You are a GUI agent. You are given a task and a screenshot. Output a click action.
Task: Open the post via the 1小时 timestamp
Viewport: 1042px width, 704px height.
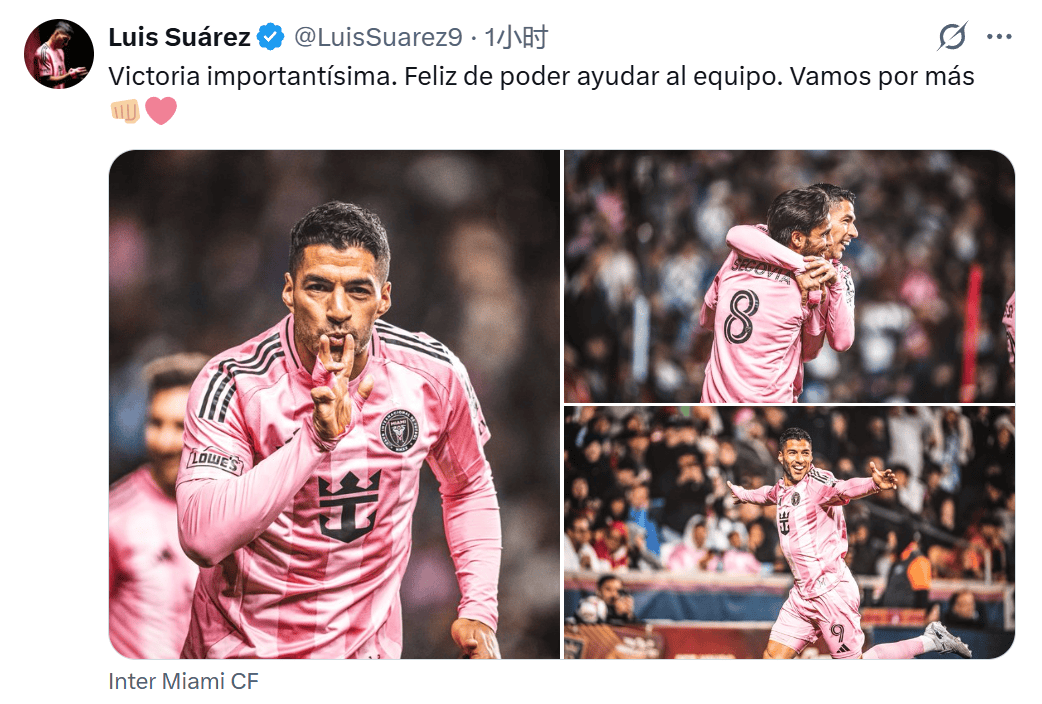point(516,37)
